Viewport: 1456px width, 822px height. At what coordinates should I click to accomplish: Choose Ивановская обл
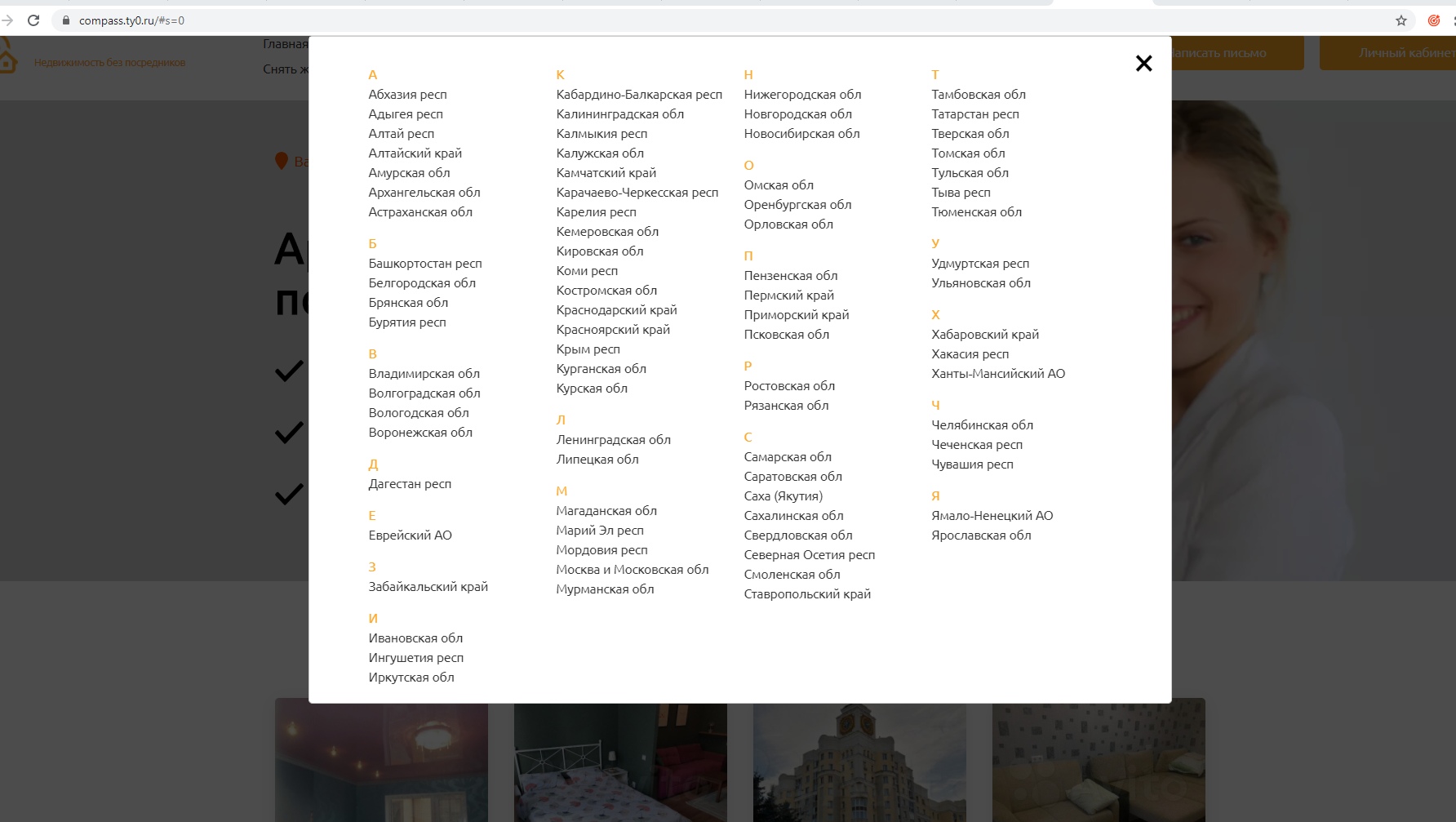tap(415, 638)
